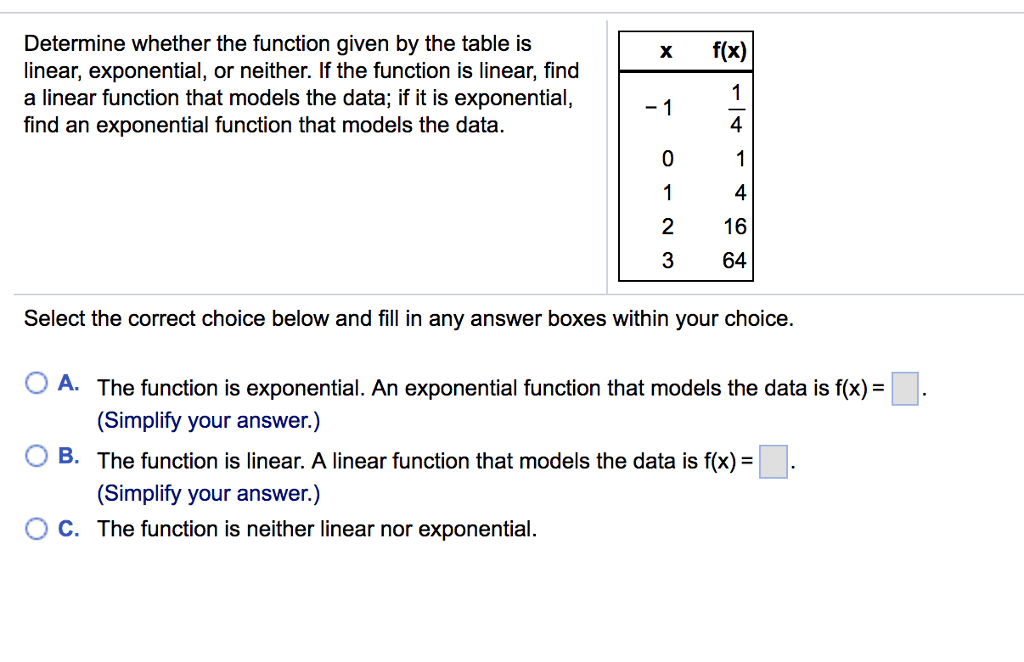Click 'Simplify your answer' hint under choice A
This screenshot has width=1024, height=662.
coord(208,421)
